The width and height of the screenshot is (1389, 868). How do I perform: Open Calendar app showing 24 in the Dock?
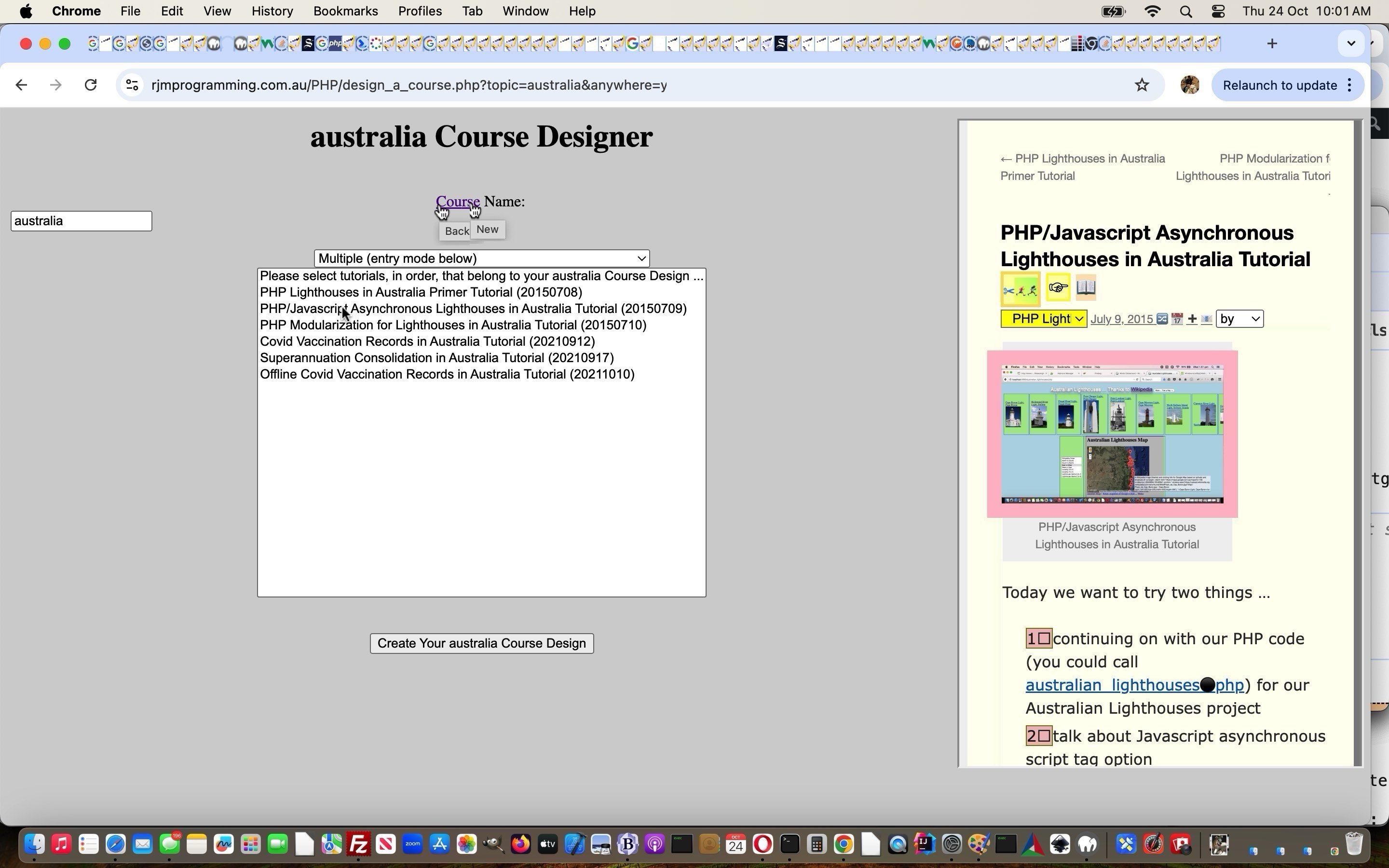tap(736, 844)
